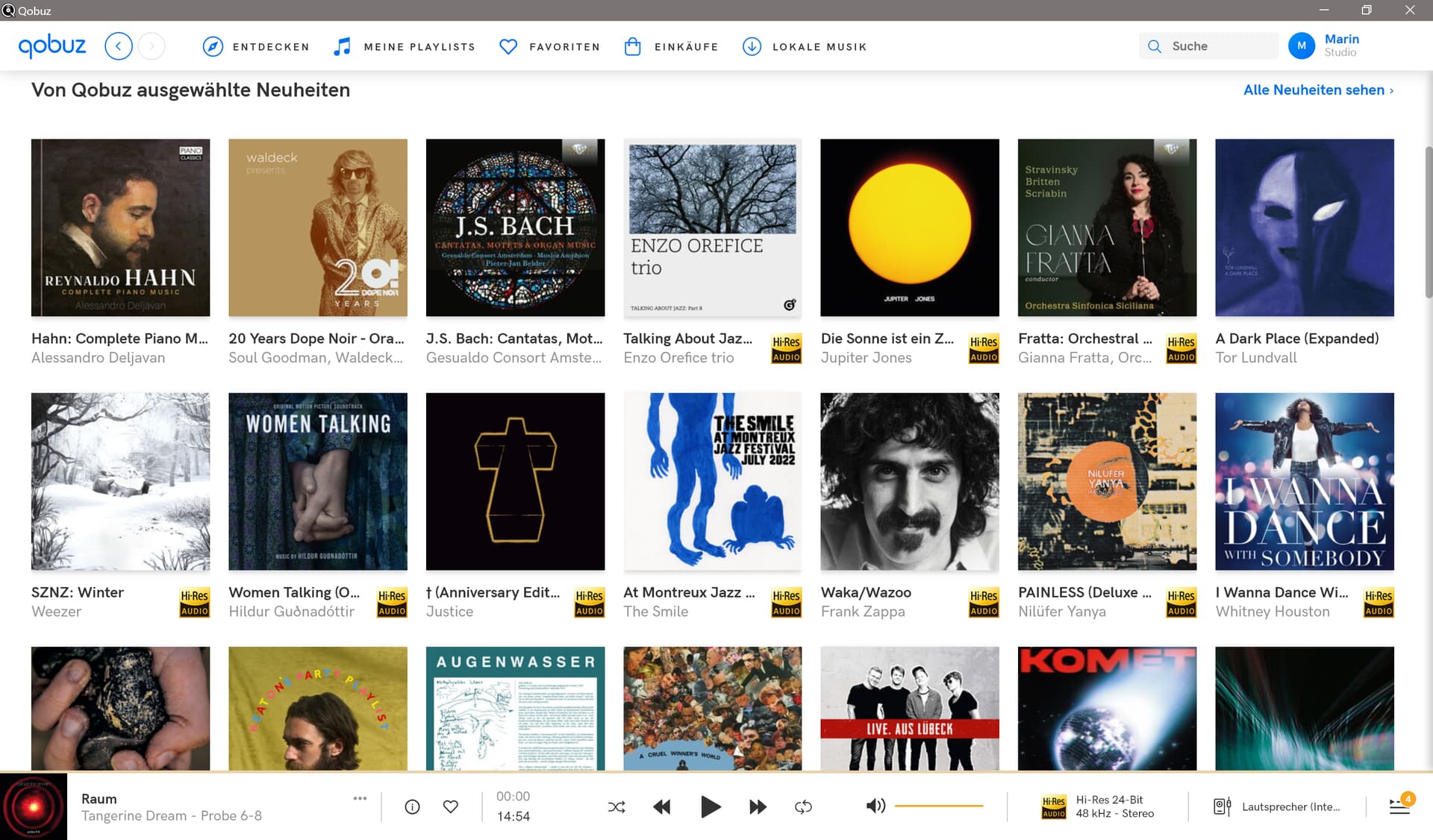
Task: Open track options three-dot menu
Action: 360,798
